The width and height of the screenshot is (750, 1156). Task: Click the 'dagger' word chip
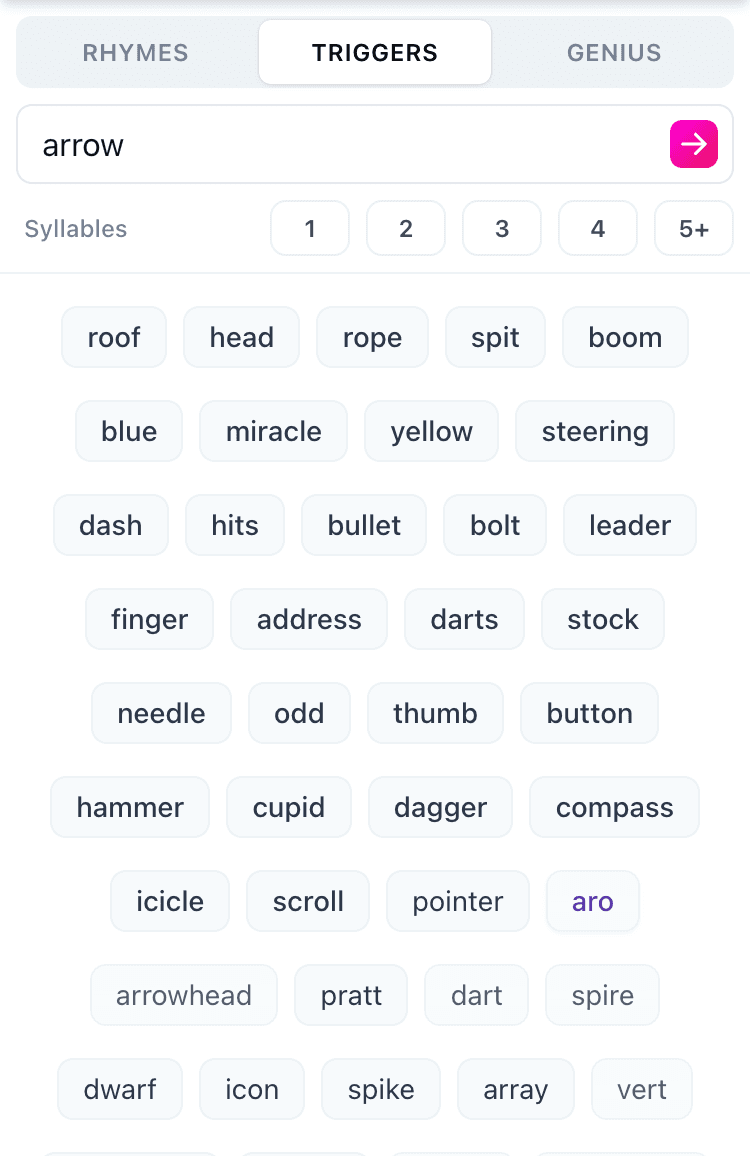(440, 807)
